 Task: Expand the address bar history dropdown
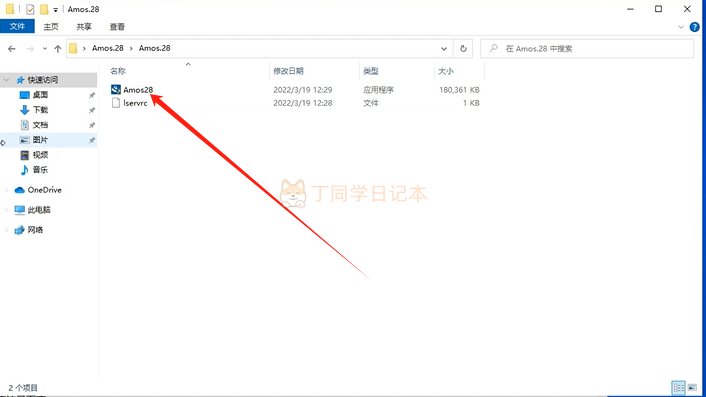pos(444,49)
